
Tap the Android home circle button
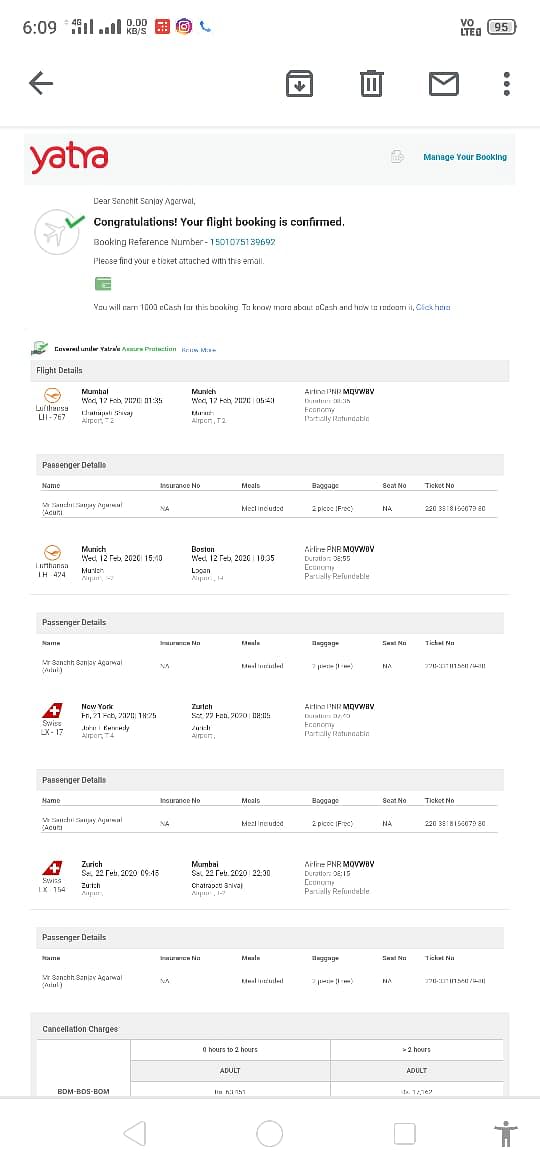coord(269,1134)
